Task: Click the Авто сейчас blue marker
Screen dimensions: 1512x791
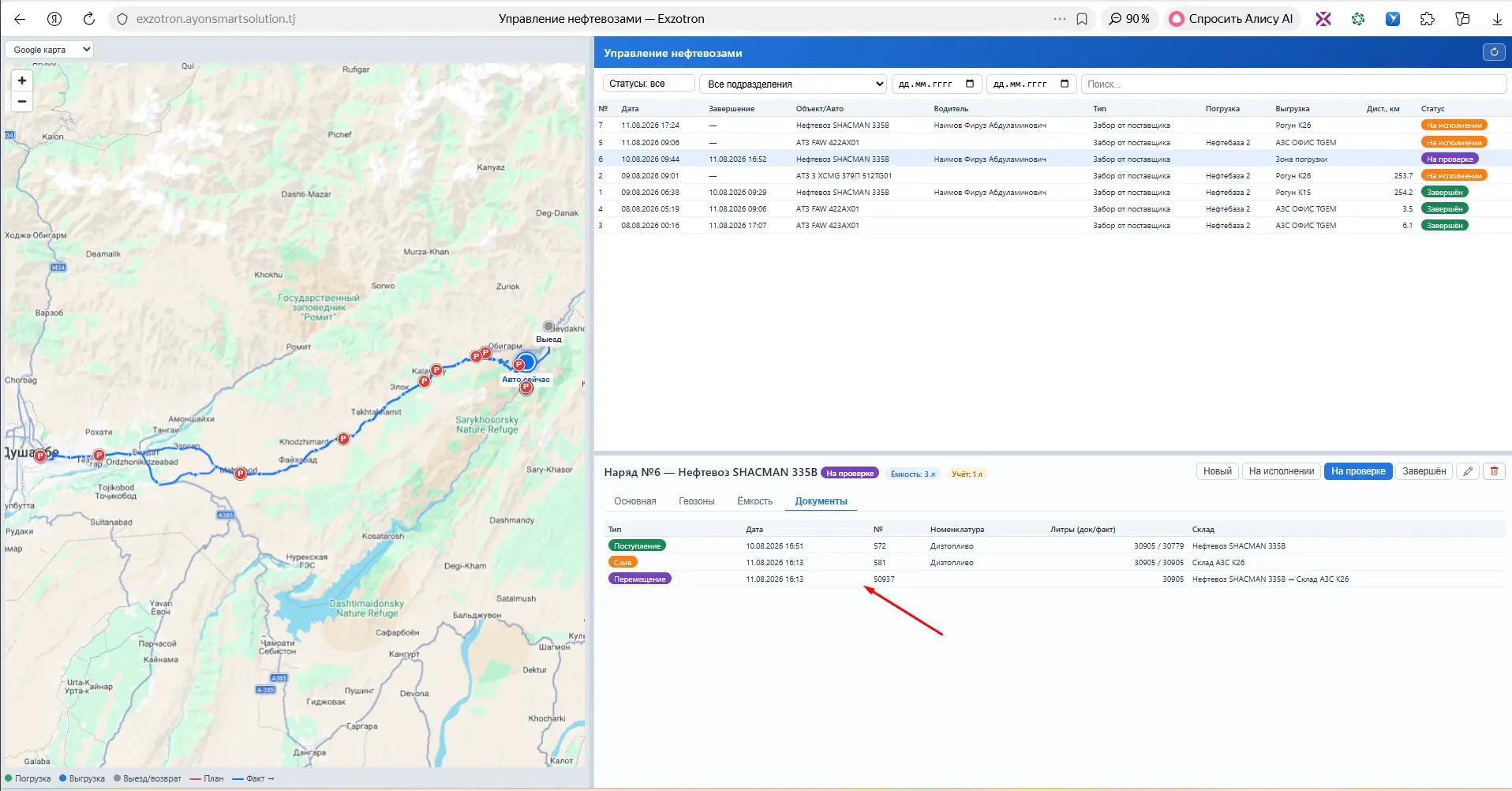Action: click(526, 362)
